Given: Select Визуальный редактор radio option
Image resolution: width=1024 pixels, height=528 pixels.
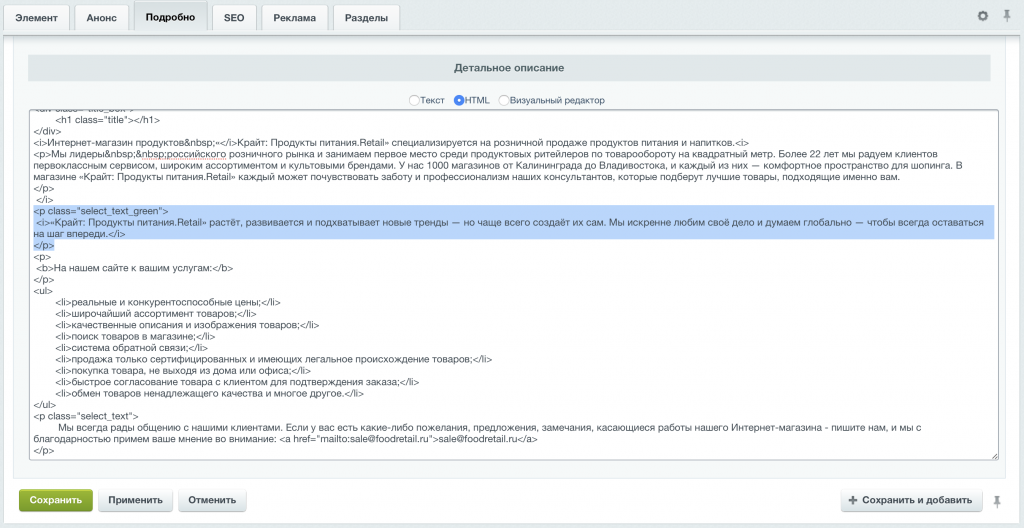Looking at the screenshot, I should tap(504, 101).
